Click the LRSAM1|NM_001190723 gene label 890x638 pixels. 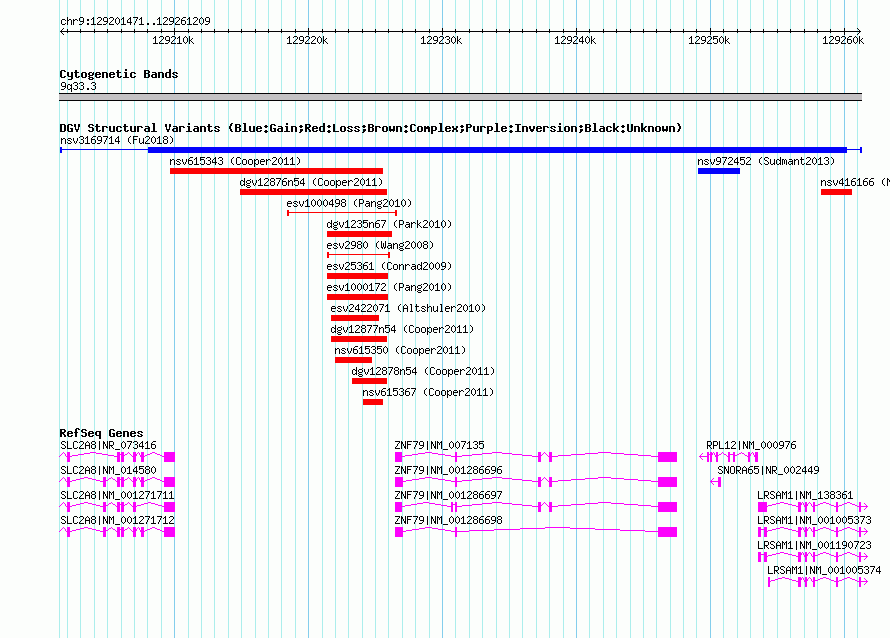pos(815,545)
